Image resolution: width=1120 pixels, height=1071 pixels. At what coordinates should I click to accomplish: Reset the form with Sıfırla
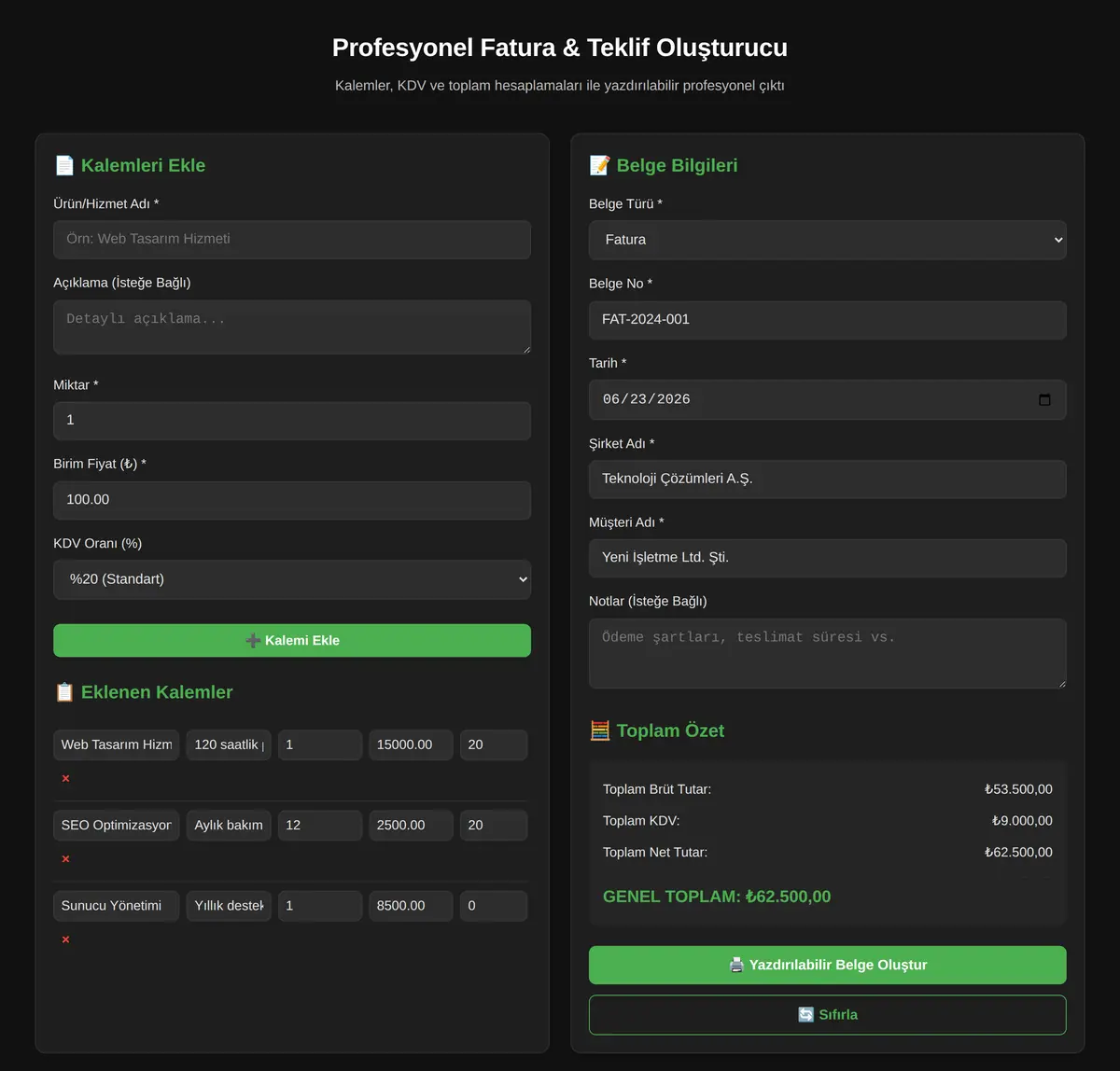coord(827,1015)
